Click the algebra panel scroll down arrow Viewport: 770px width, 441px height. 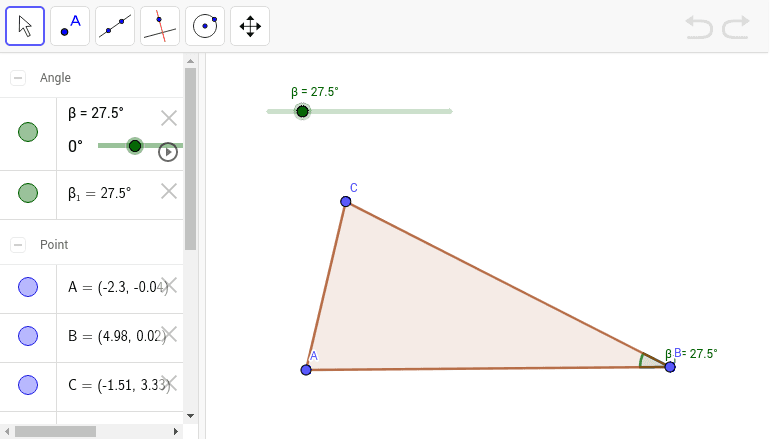tap(191, 416)
